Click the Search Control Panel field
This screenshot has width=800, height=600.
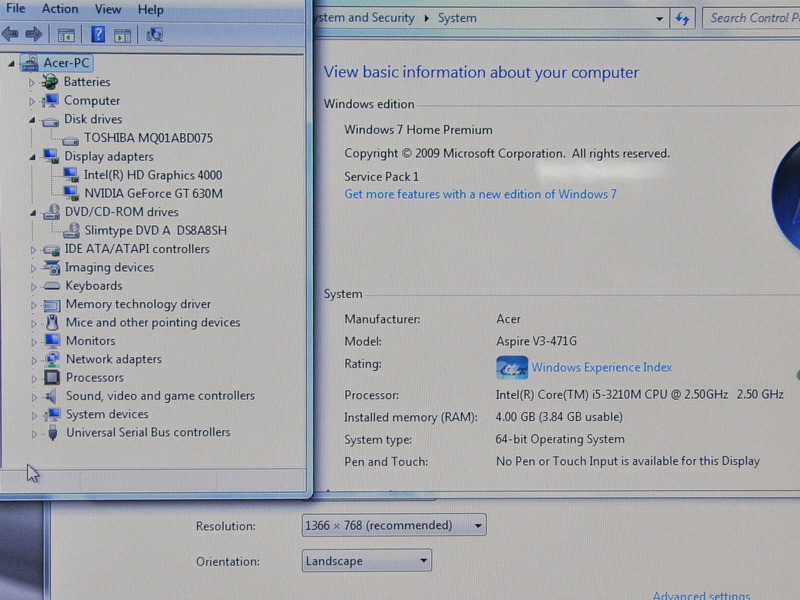[751, 18]
